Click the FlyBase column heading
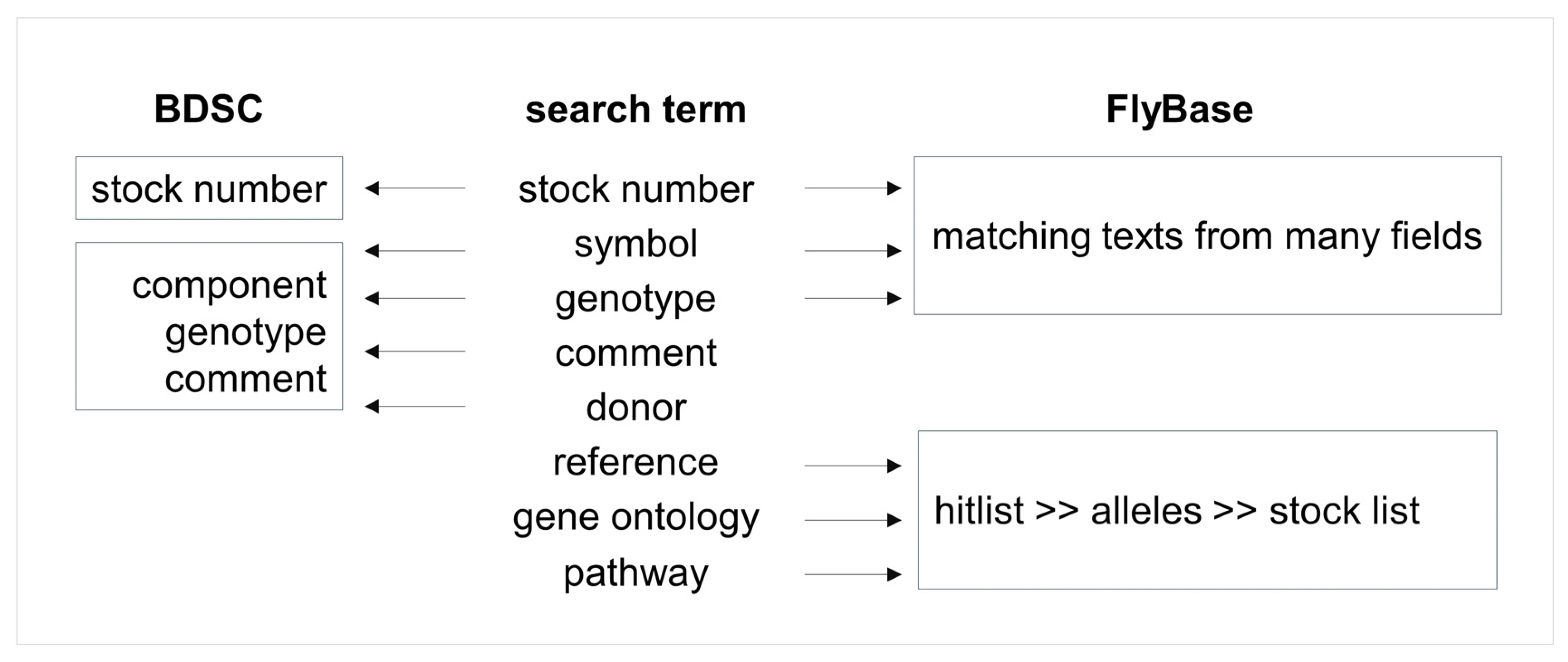Screen dimensions: 1568x662 [x=1179, y=110]
